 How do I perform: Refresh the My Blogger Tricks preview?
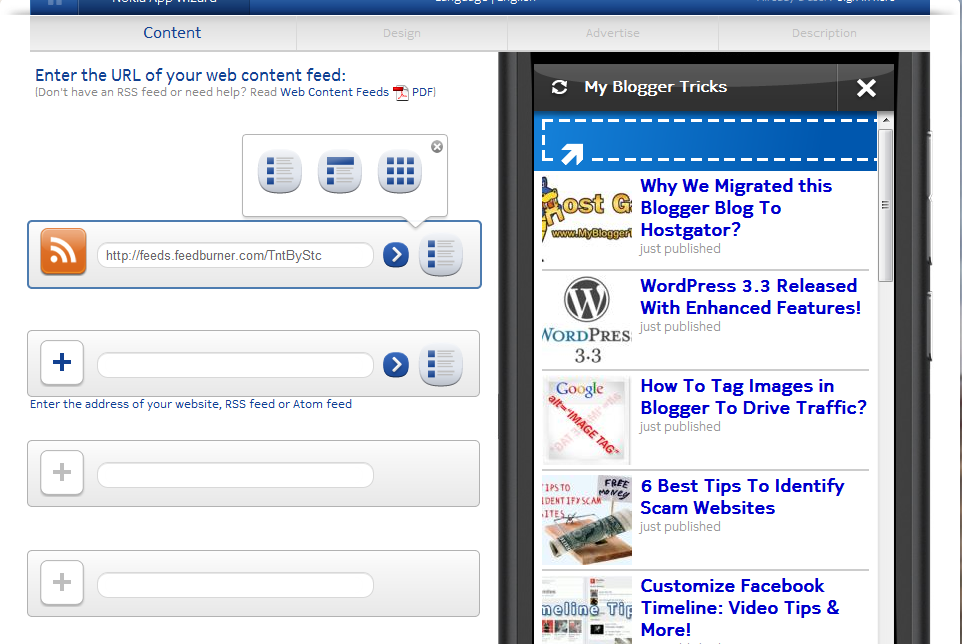[x=559, y=87]
